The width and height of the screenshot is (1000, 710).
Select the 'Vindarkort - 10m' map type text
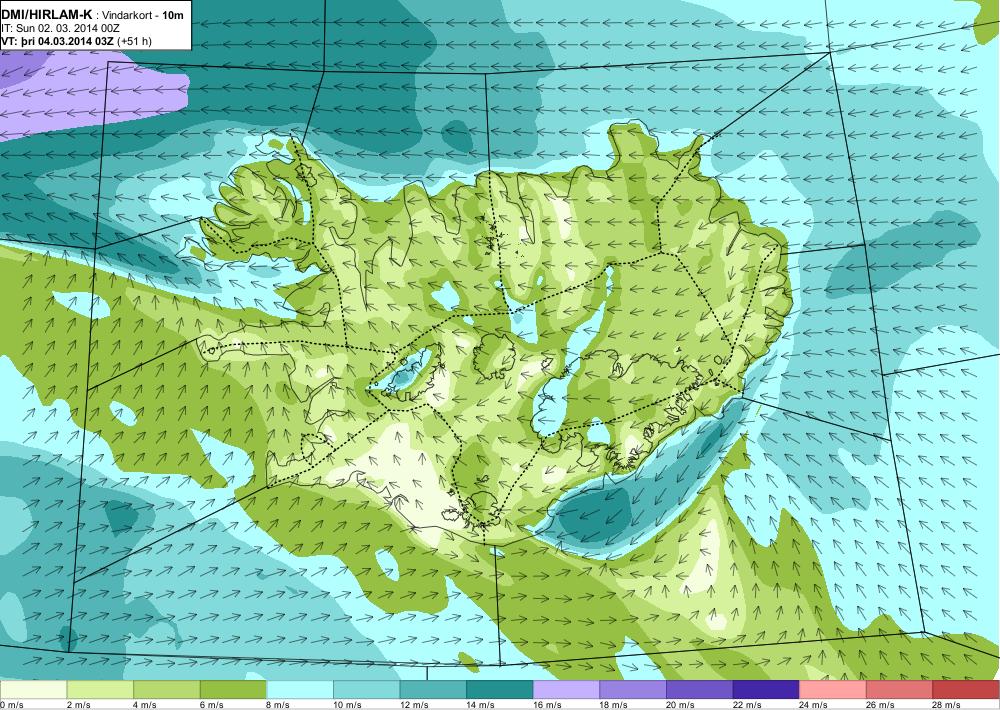(x=143, y=15)
